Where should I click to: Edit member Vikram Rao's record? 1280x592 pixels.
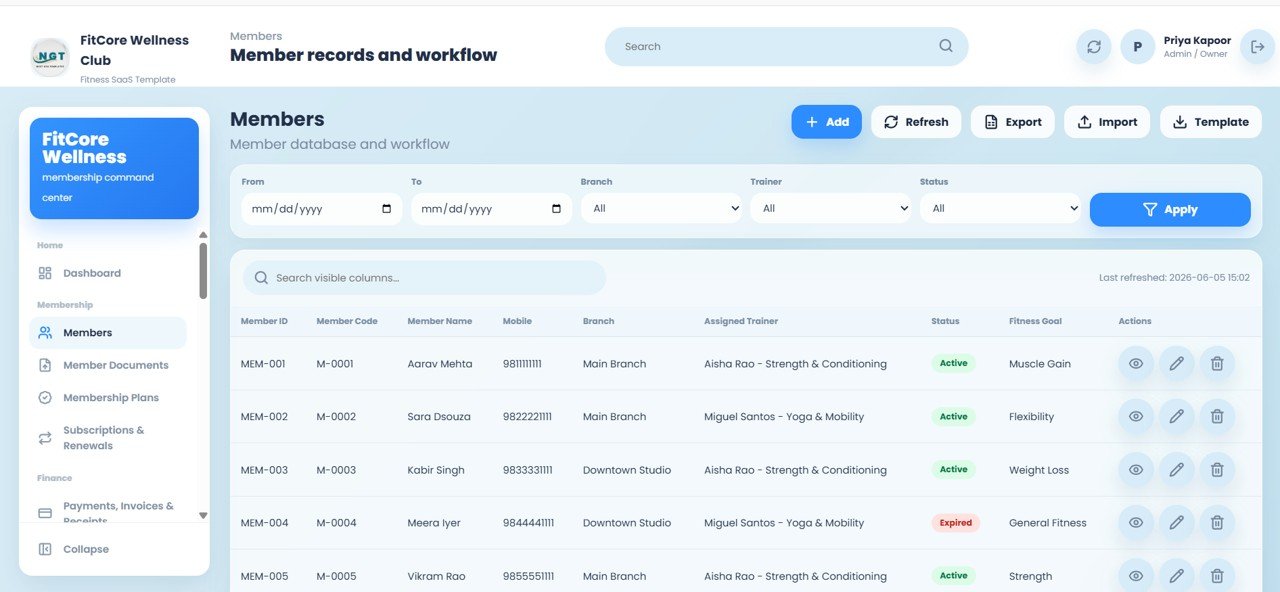click(1177, 576)
